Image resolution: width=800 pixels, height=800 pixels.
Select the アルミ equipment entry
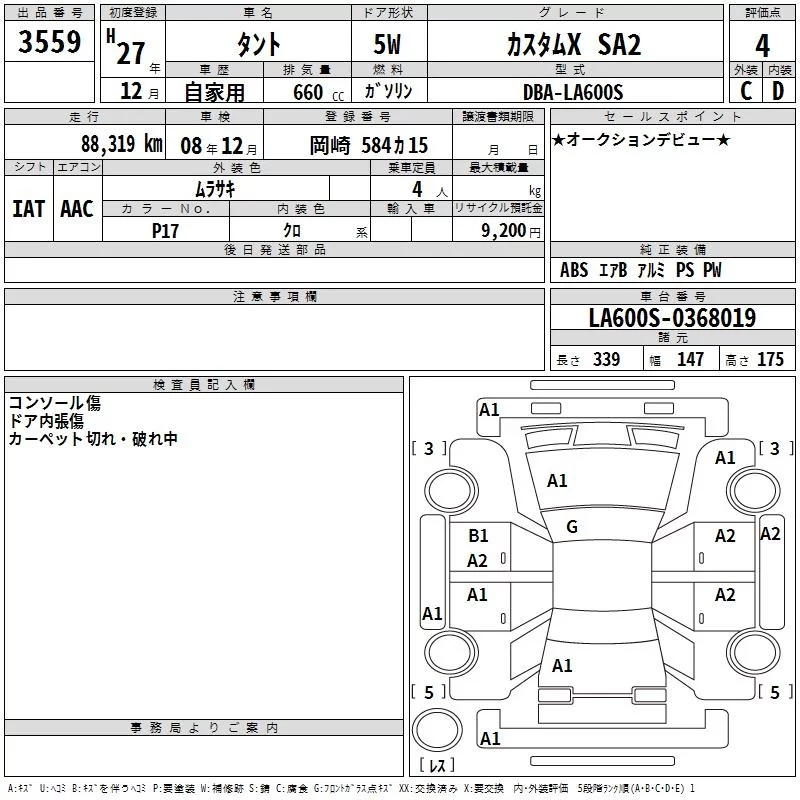[x=651, y=270]
